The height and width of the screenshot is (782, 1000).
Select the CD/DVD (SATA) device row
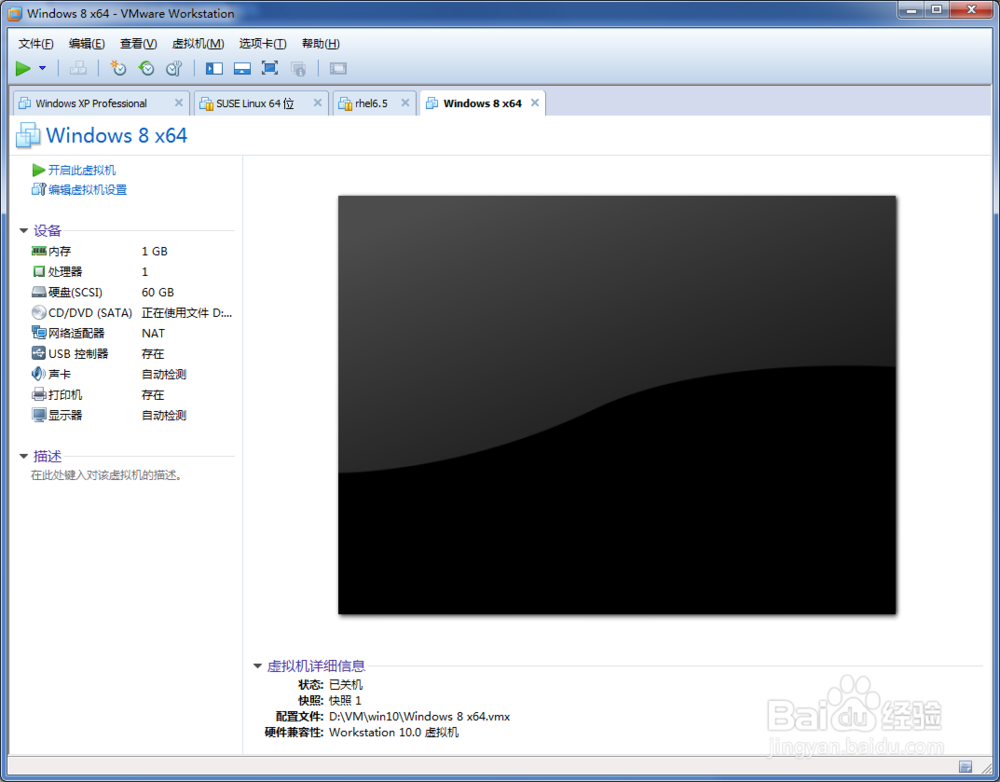pyautogui.click(x=132, y=313)
